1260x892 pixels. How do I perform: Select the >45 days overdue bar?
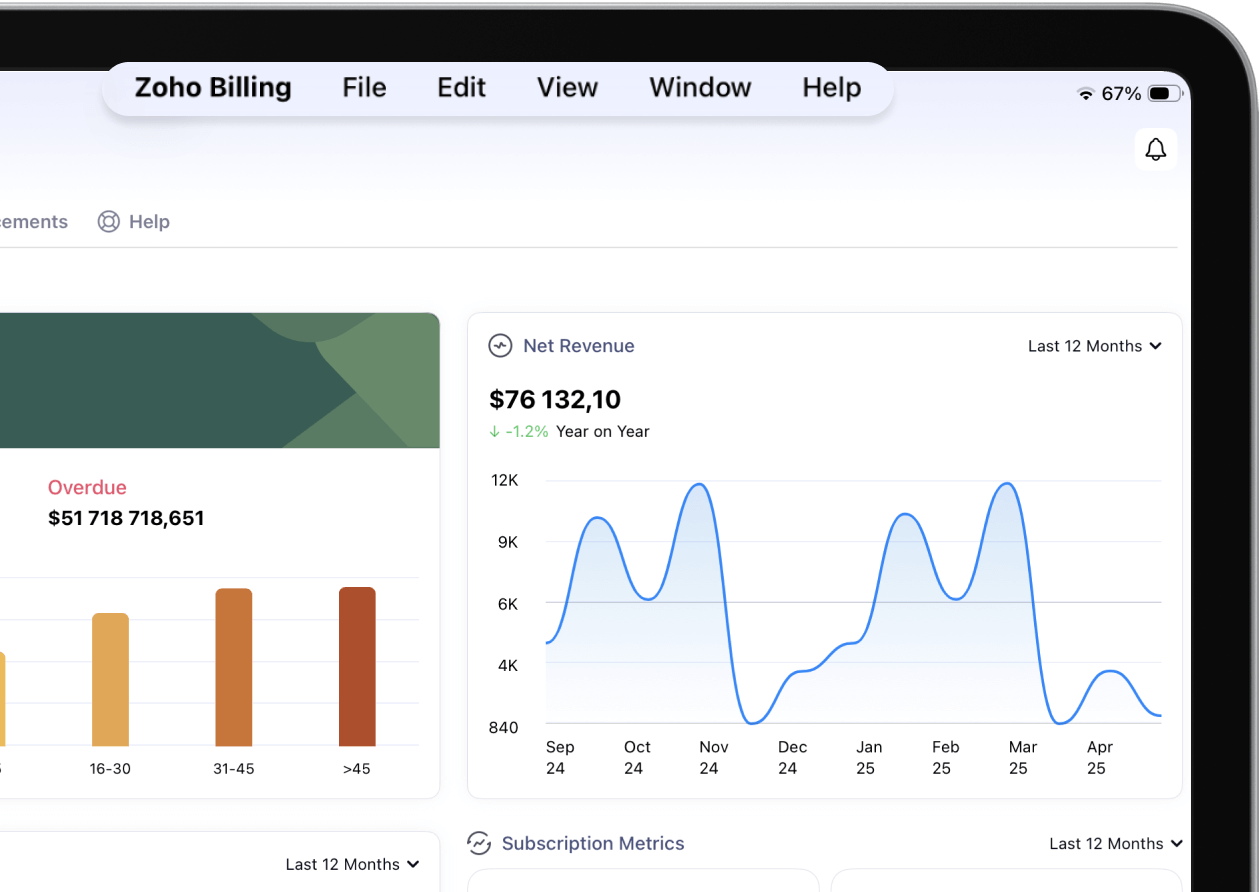click(357, 666)
